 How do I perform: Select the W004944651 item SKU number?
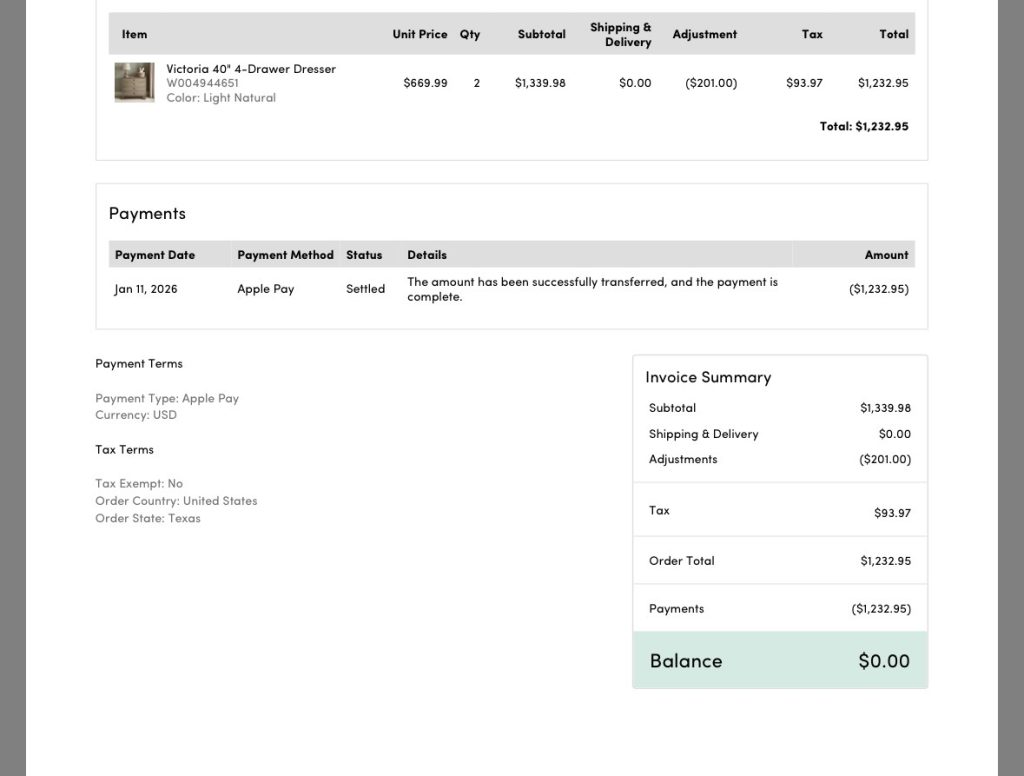202,83
